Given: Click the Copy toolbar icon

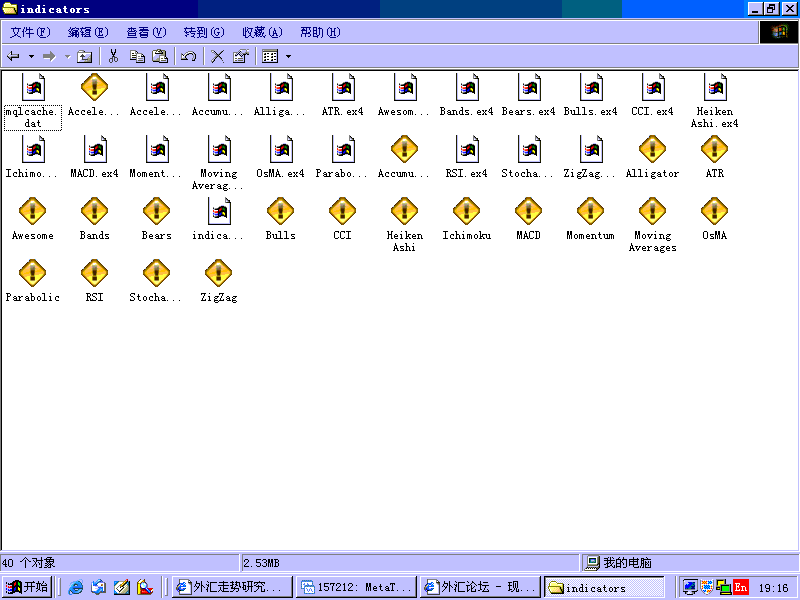Looking at the screenshot, I should 137,56.
